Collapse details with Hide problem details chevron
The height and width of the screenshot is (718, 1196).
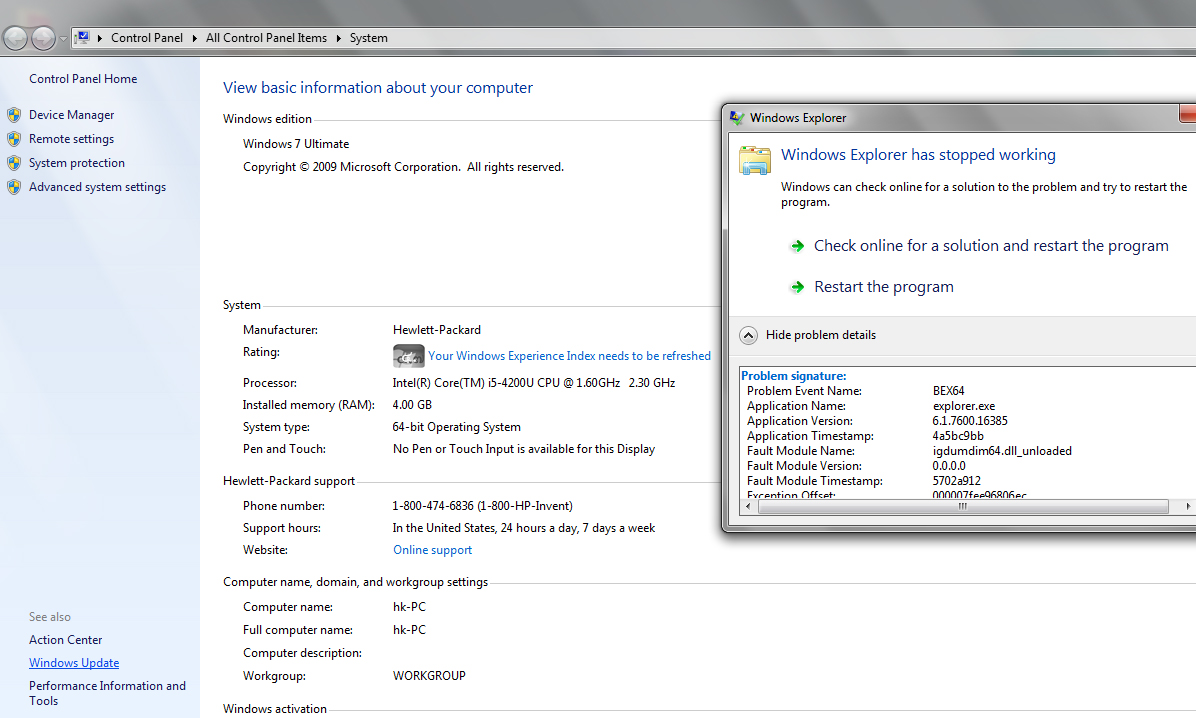click(748, 335)
